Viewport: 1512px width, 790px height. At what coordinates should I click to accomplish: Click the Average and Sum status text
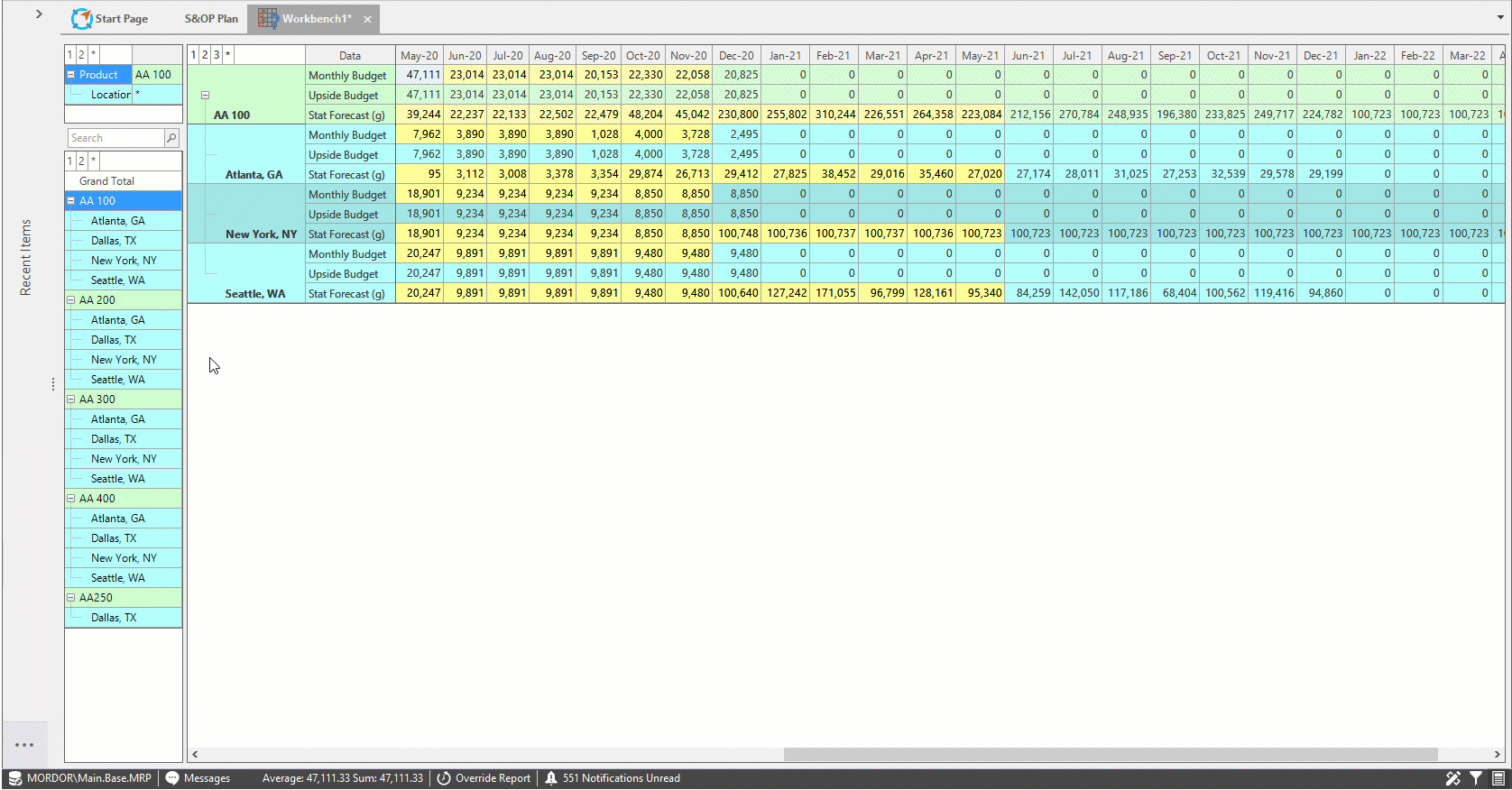(343, 778)
